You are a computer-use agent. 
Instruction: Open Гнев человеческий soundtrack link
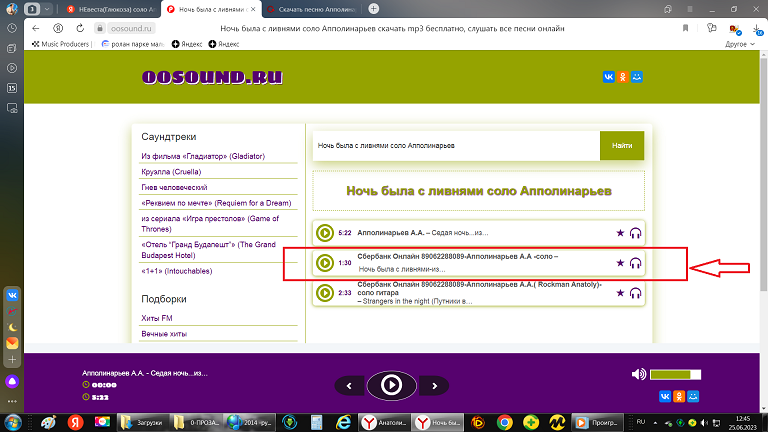click(x=174, y=188)
